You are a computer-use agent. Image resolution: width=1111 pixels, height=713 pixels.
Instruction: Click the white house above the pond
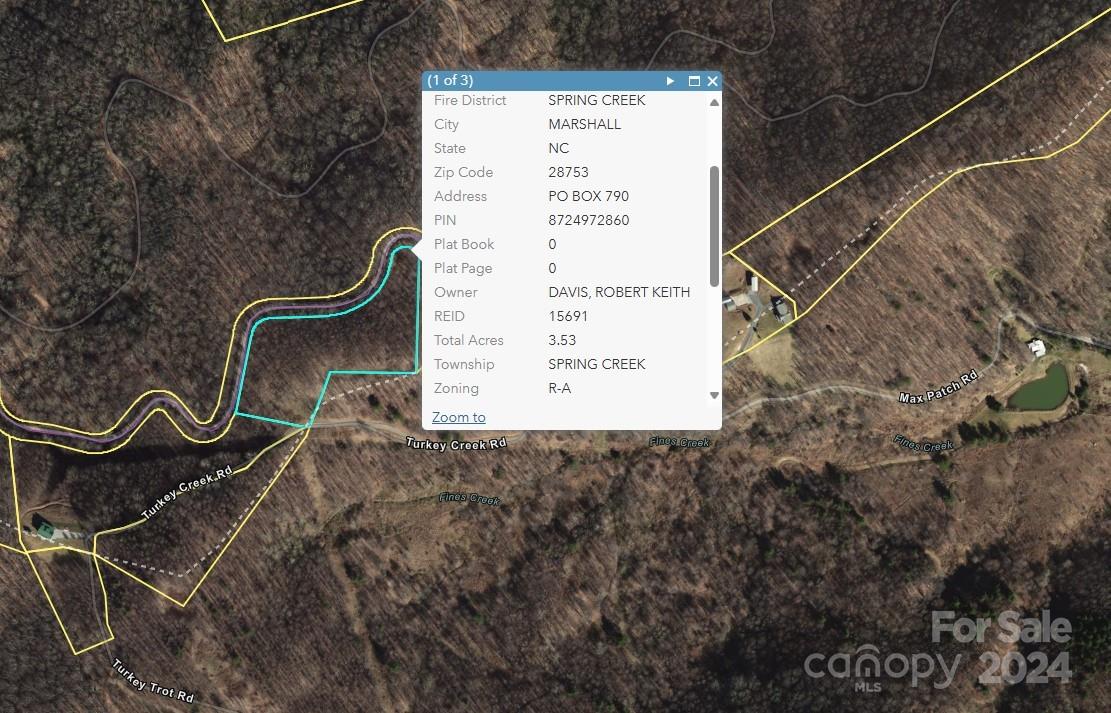pos(1037,347)
